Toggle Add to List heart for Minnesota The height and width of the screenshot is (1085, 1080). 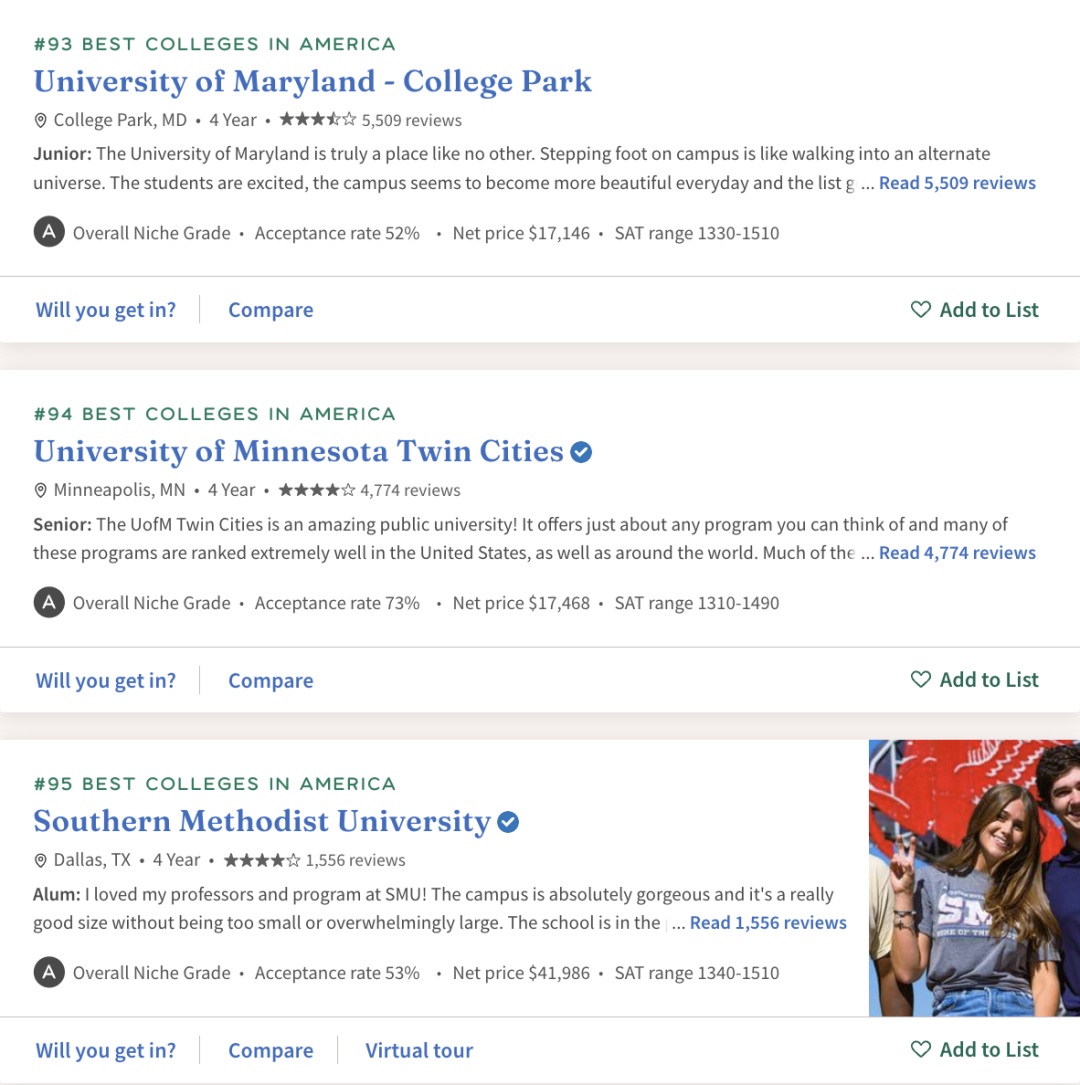coord(921,680)
